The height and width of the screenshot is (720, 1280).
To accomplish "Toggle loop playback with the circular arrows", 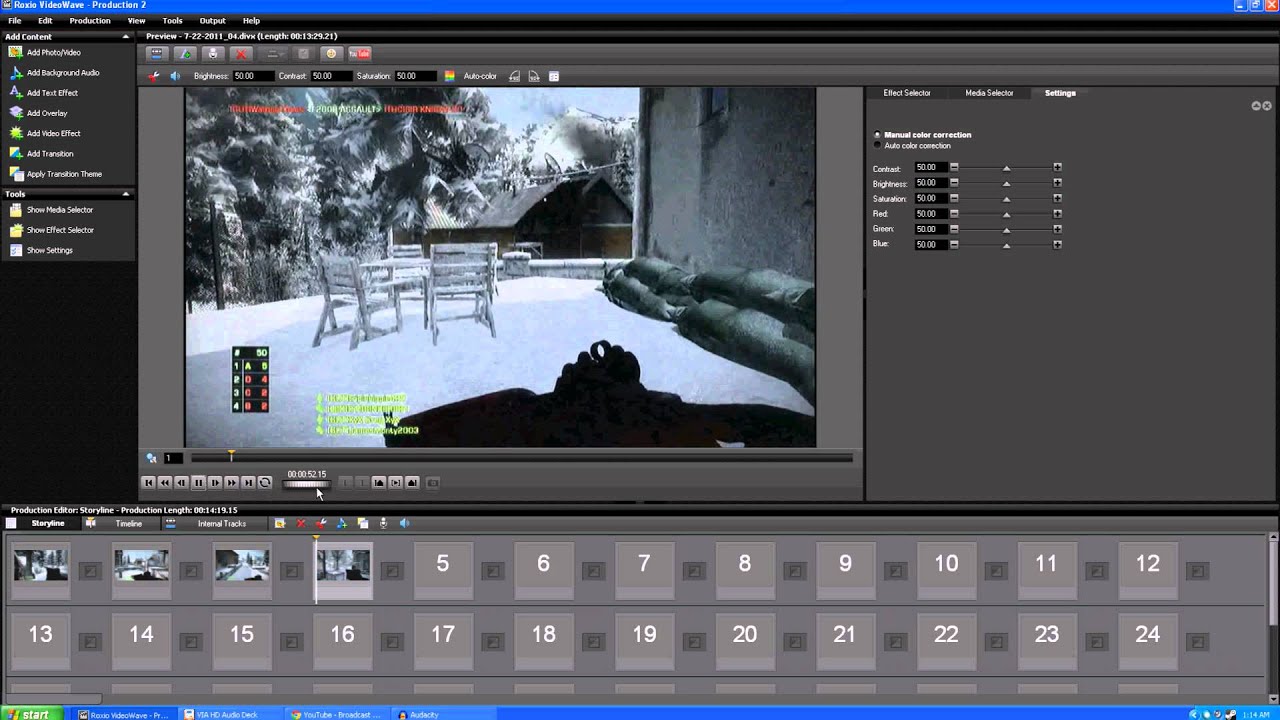I will coord(265,483).
